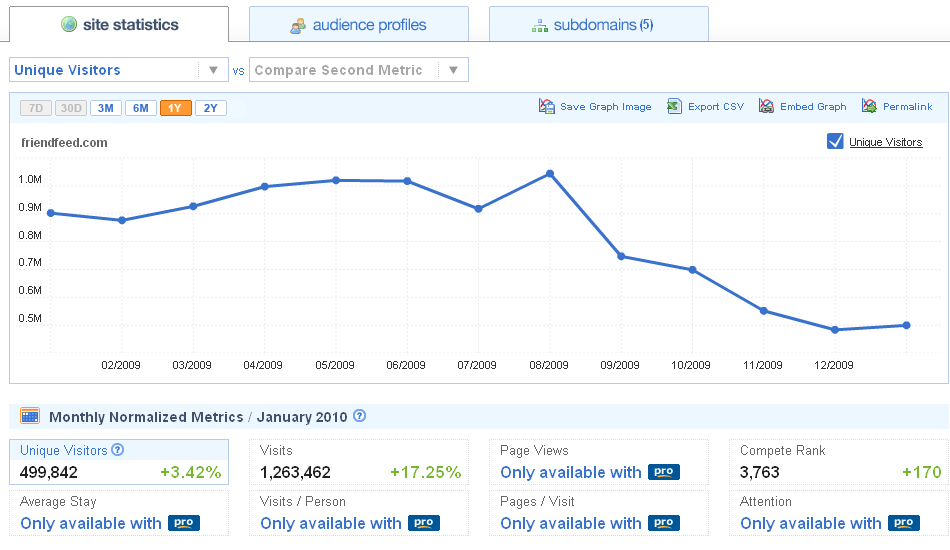This screenshot has width=950, height=550.
Task: Click the Unique Visitors legend link
Action: (885, 142)
